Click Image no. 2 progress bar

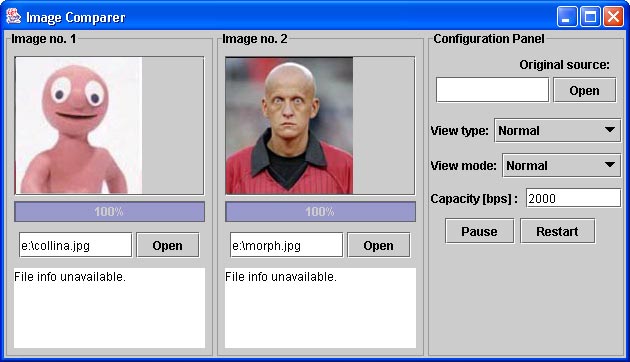[x=320, y=212]
